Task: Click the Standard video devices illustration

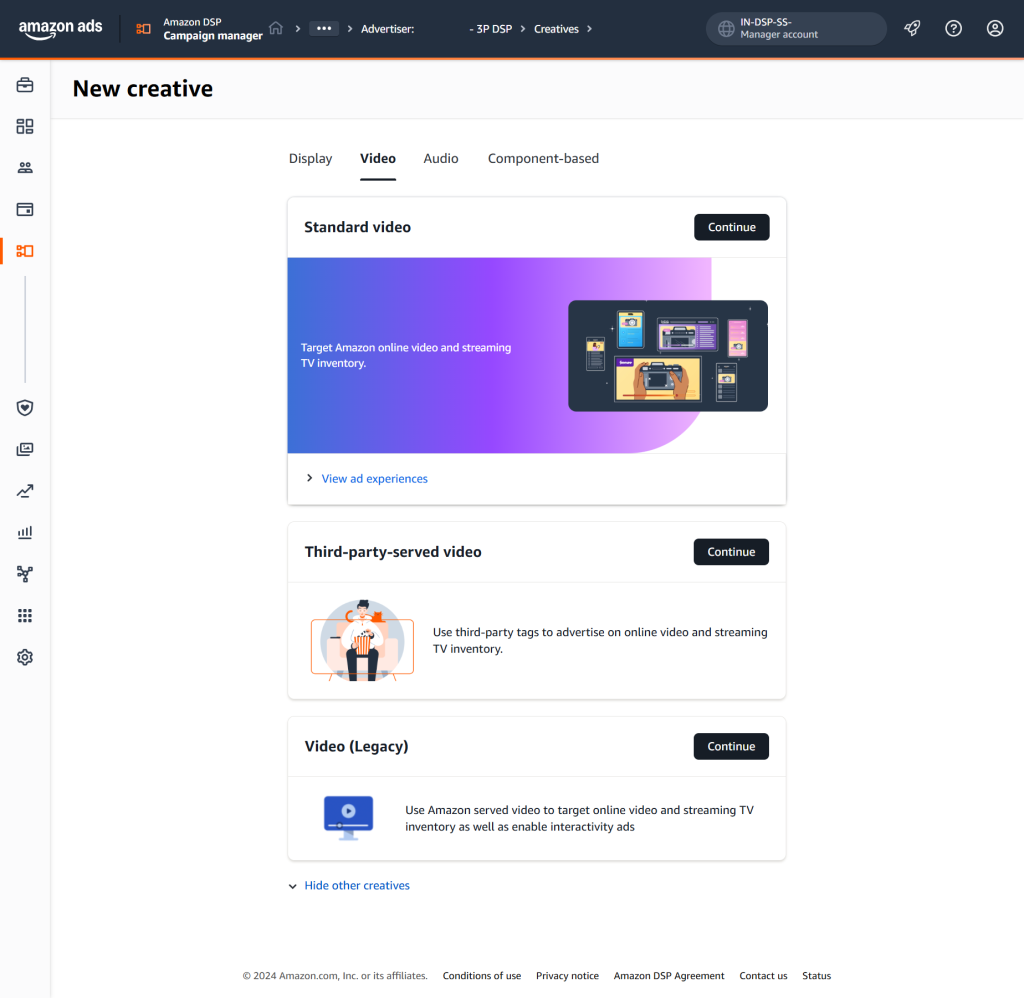Action: pos(667,356)
